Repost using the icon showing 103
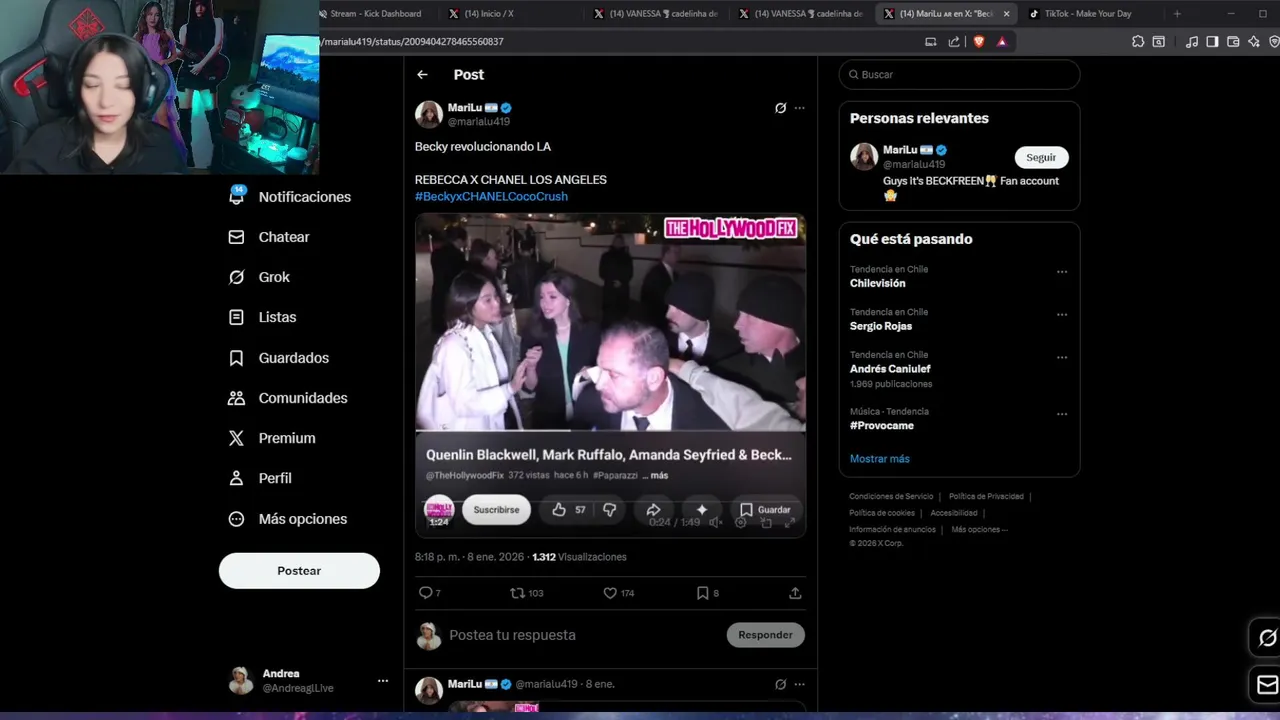Viewport: 1280px width, 720px height. coord(526,593)
